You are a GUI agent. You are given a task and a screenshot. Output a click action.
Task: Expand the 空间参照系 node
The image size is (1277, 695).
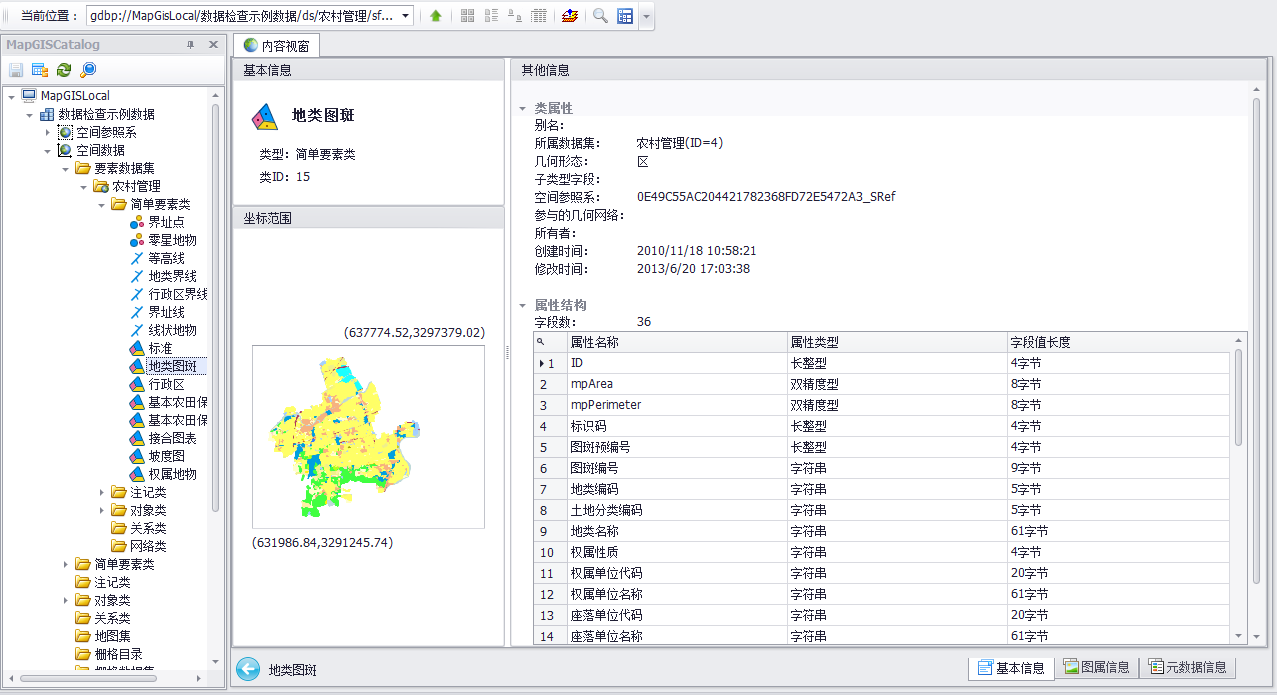coord(47,132)
